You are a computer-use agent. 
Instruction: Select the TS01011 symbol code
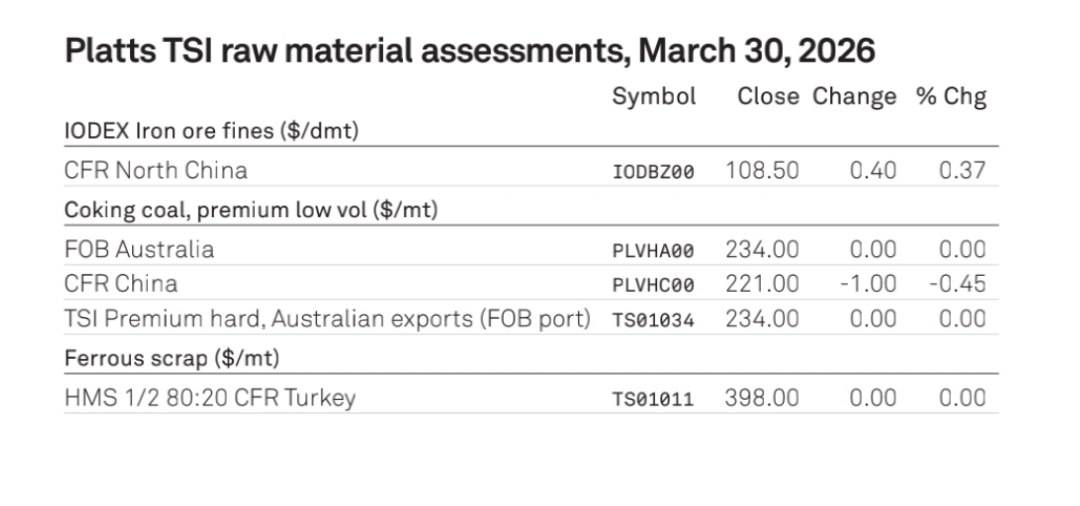653,399
